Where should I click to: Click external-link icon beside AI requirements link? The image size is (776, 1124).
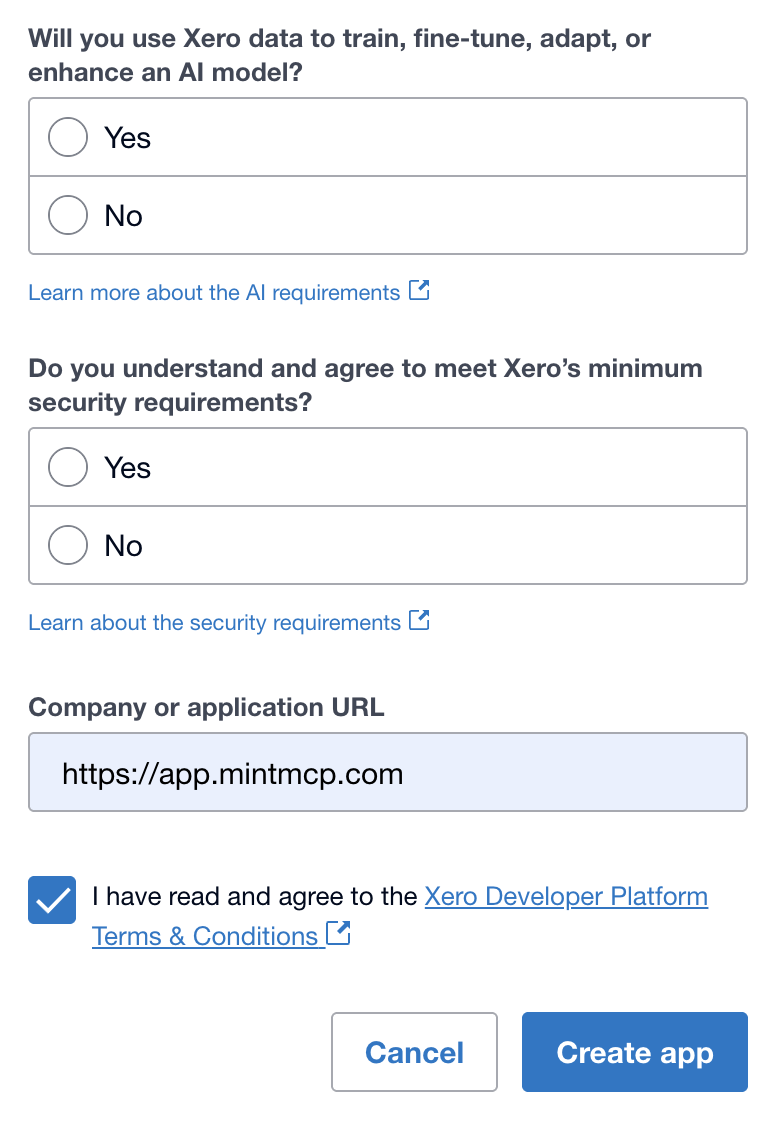click(419, 290)
